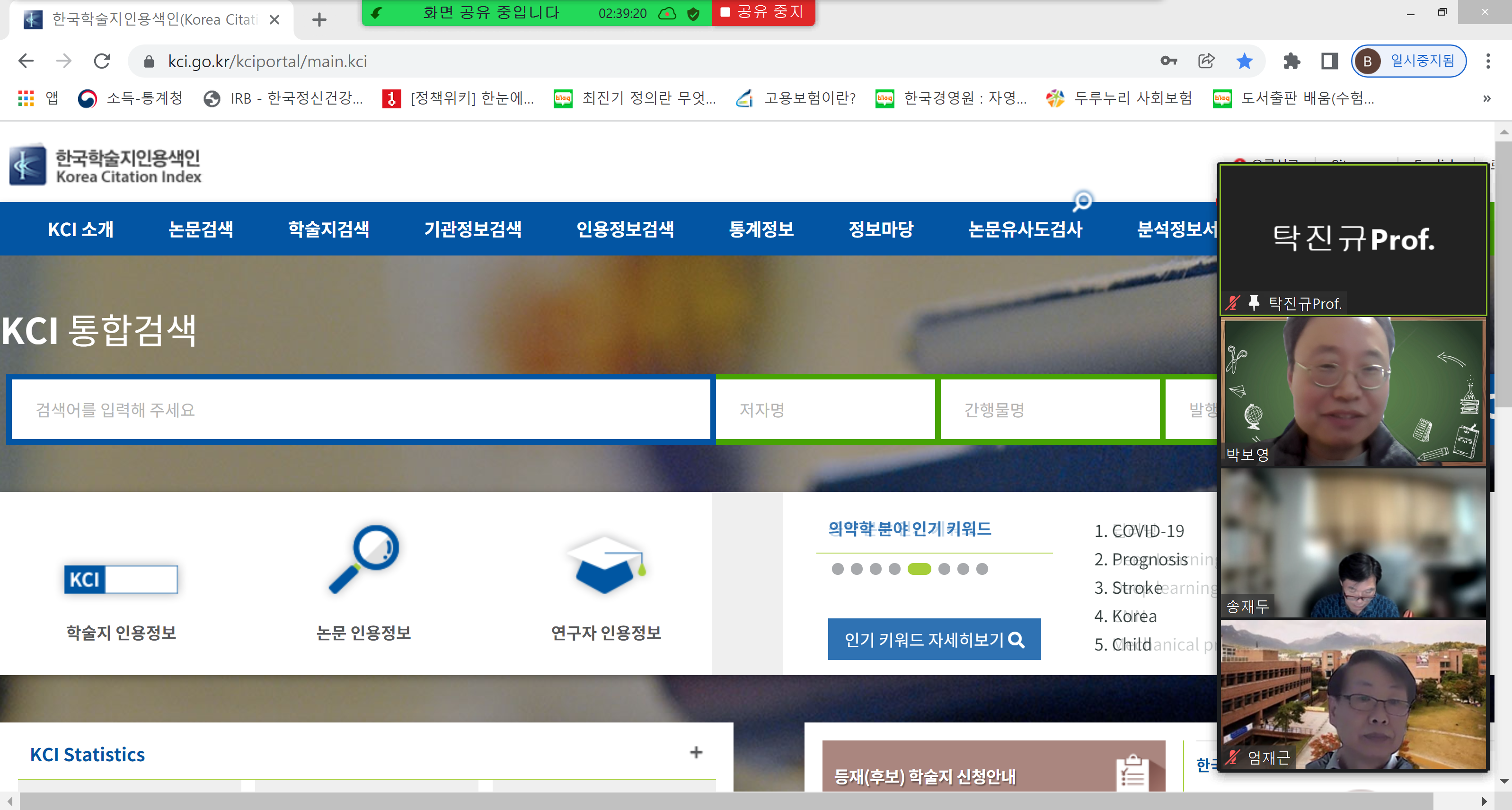The width and height of the screenshot is (1512, 810).
Task: Click the Korea Citation Index logo
Action: (x=106, y=165)
